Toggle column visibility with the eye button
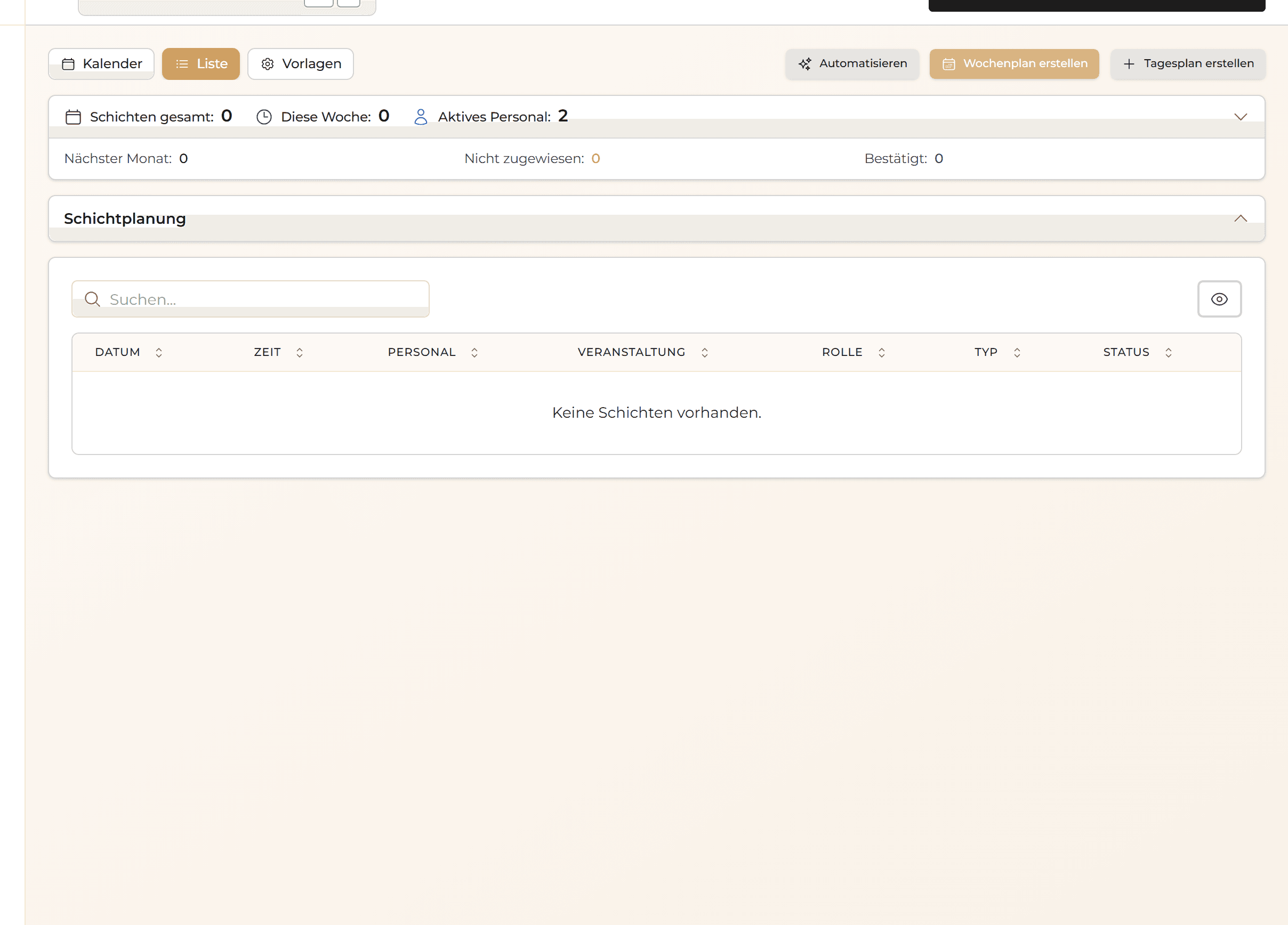 coord(1219,299)
